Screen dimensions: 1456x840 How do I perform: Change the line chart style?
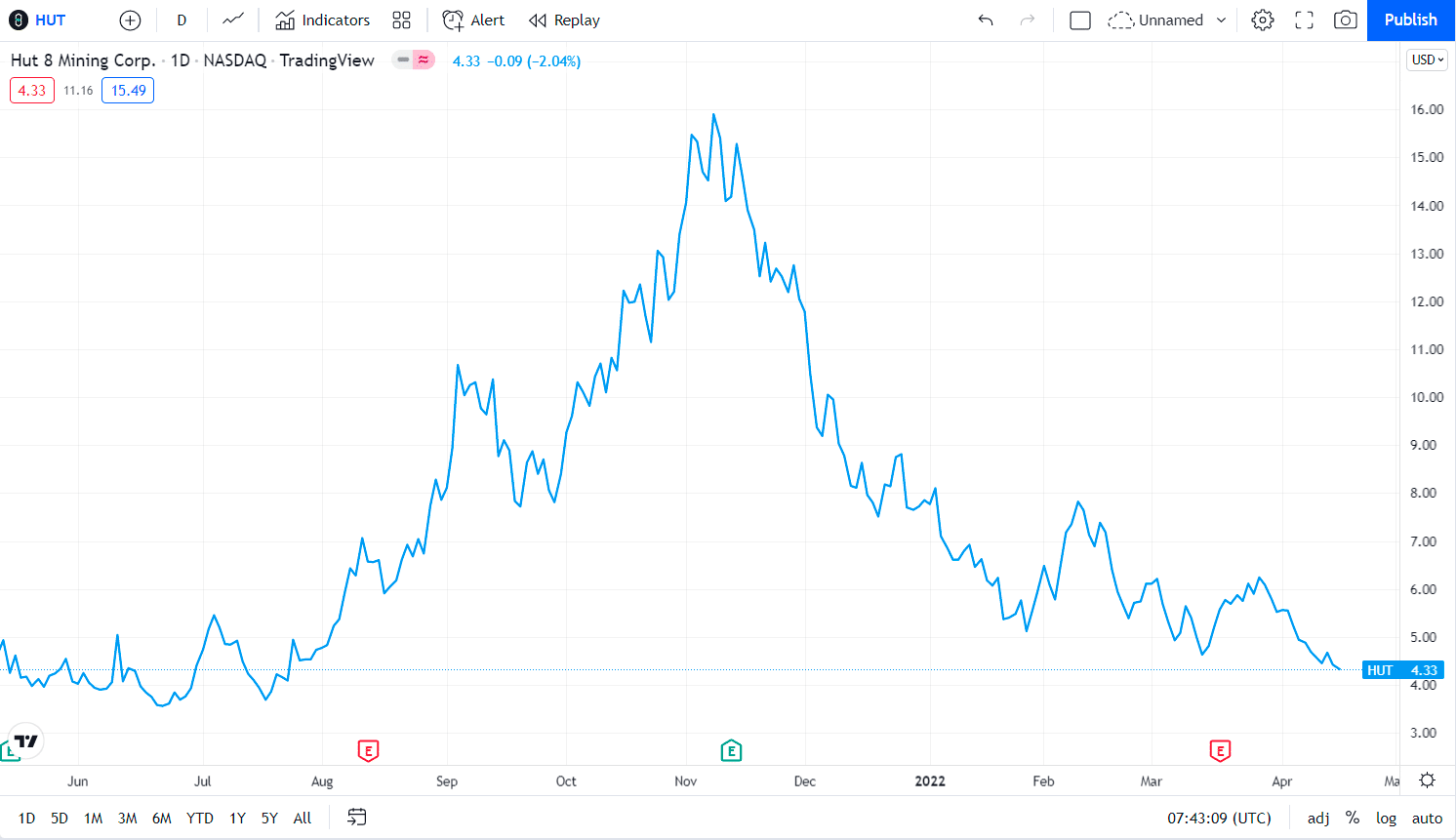click(233, 20)
